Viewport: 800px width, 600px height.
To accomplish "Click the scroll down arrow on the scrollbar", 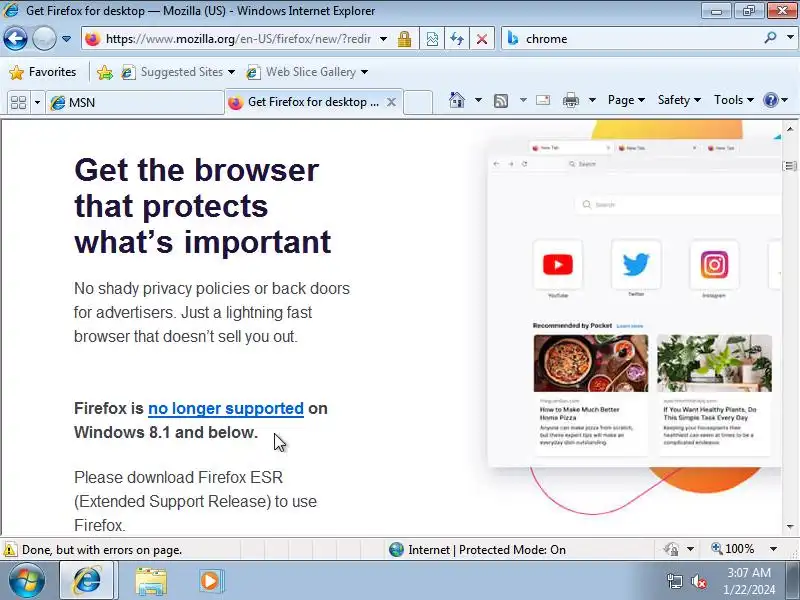I will (x=790, y=526).
